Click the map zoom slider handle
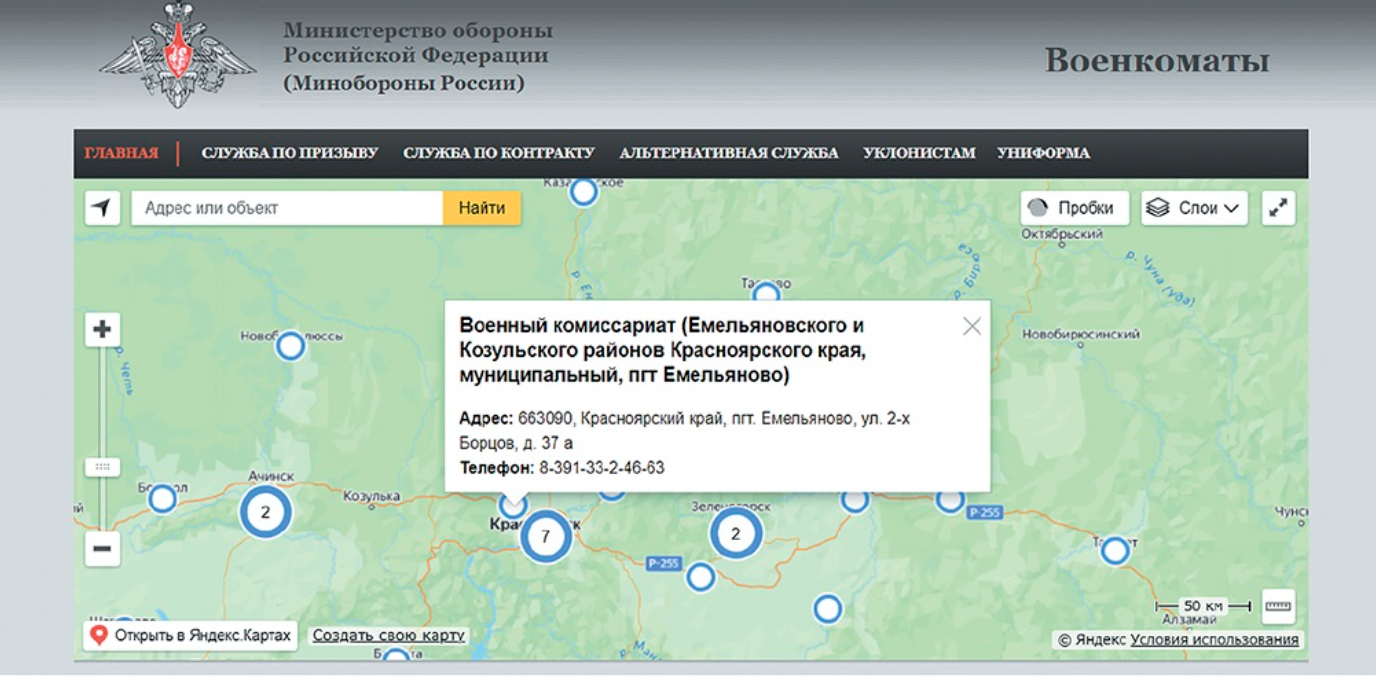Screen dimensions: 1376x677 [102, 467]
